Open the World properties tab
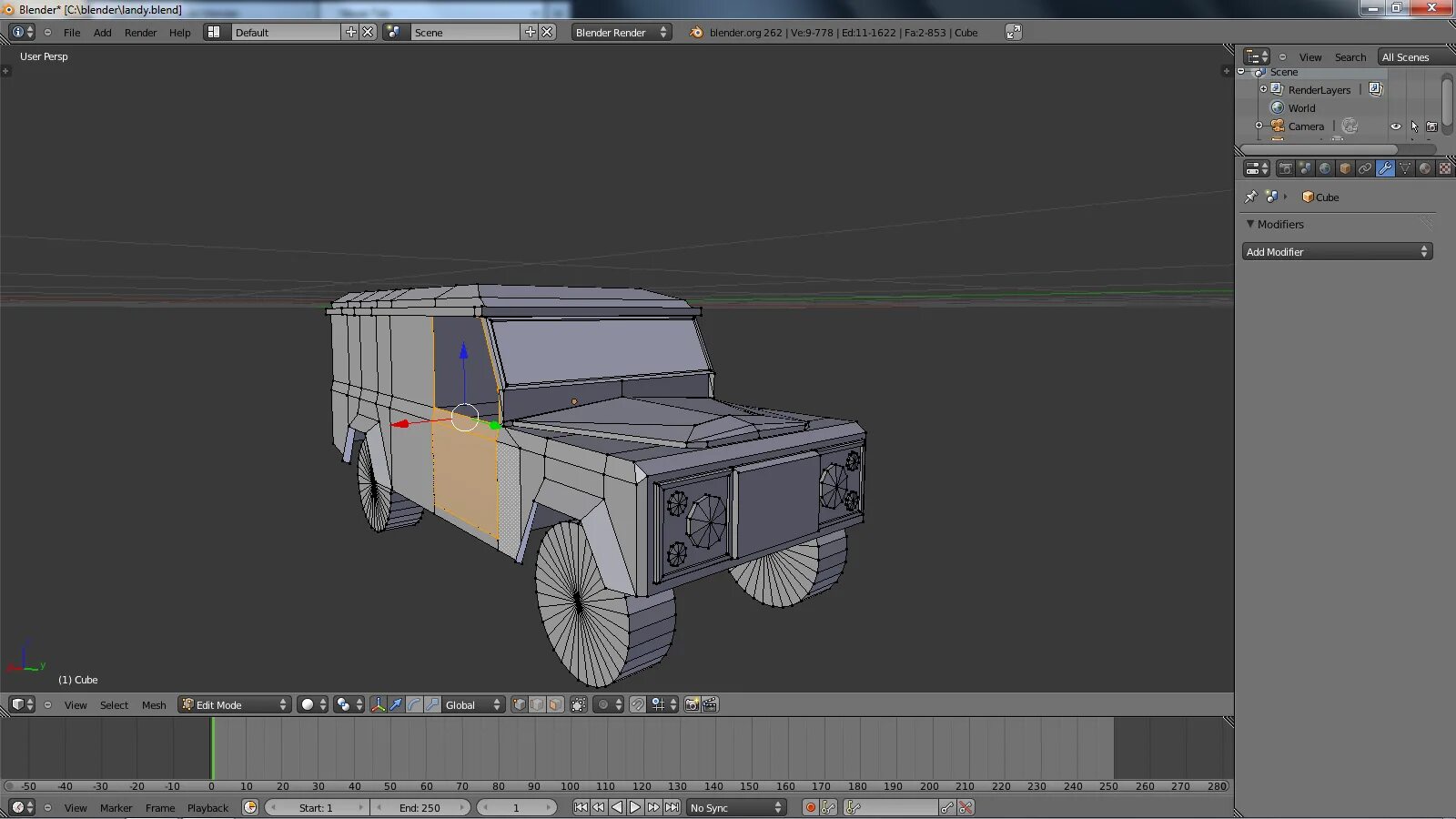 click(1325, 168)
